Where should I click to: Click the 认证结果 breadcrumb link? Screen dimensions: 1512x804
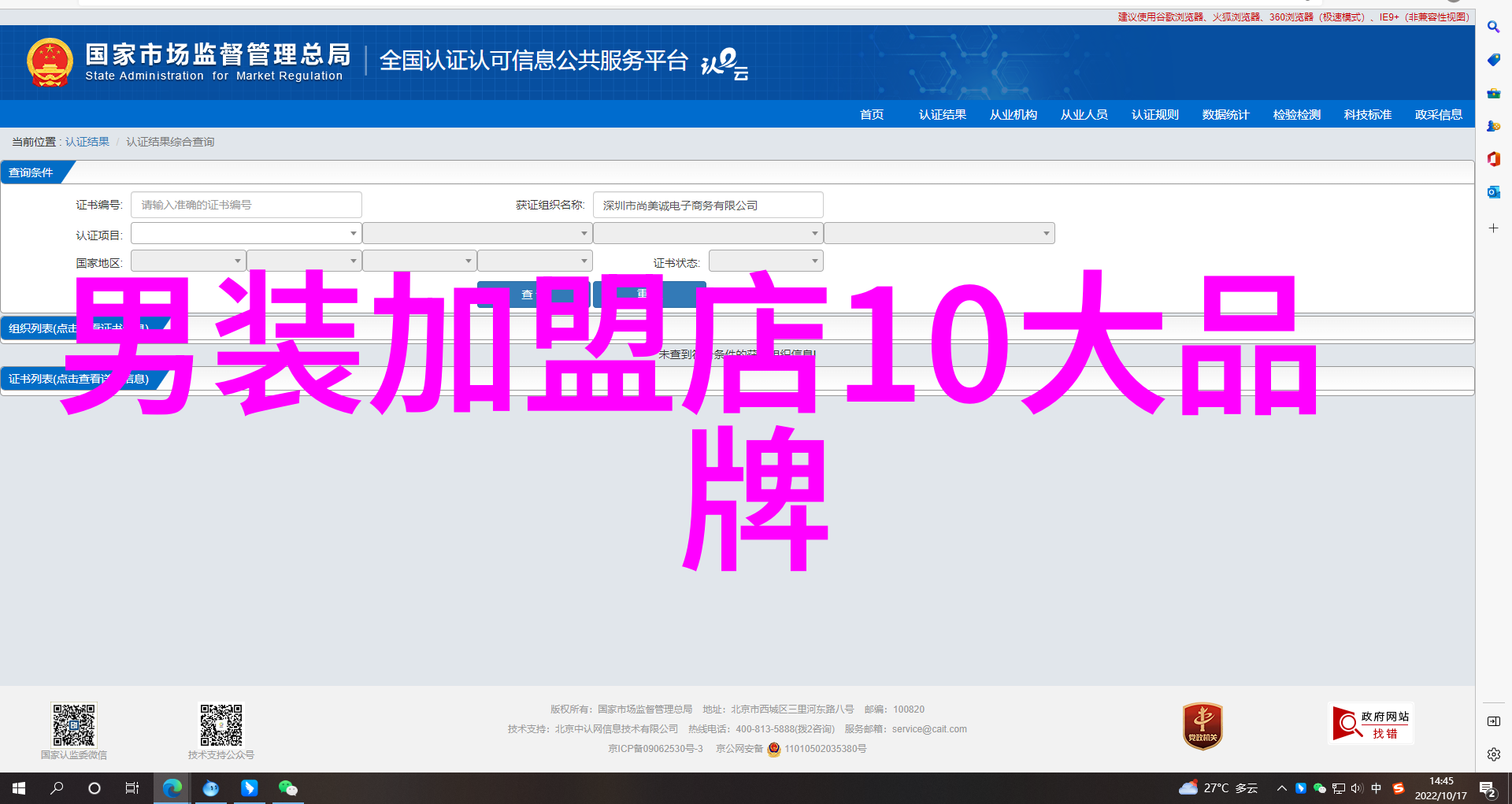click(x=87, y=142)
